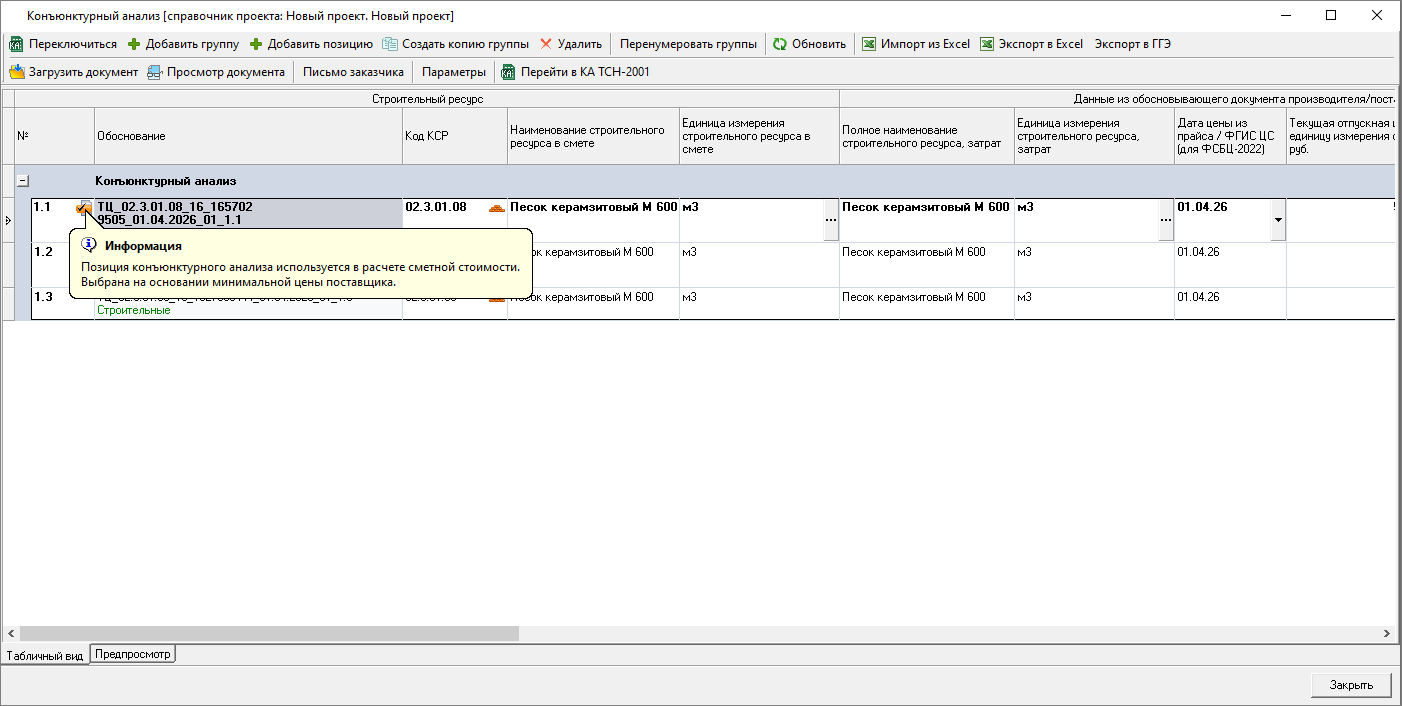Click the Переключиться toolbar icon
The height and width of the screenshot is (706, 1402).
tap(16, 44)
